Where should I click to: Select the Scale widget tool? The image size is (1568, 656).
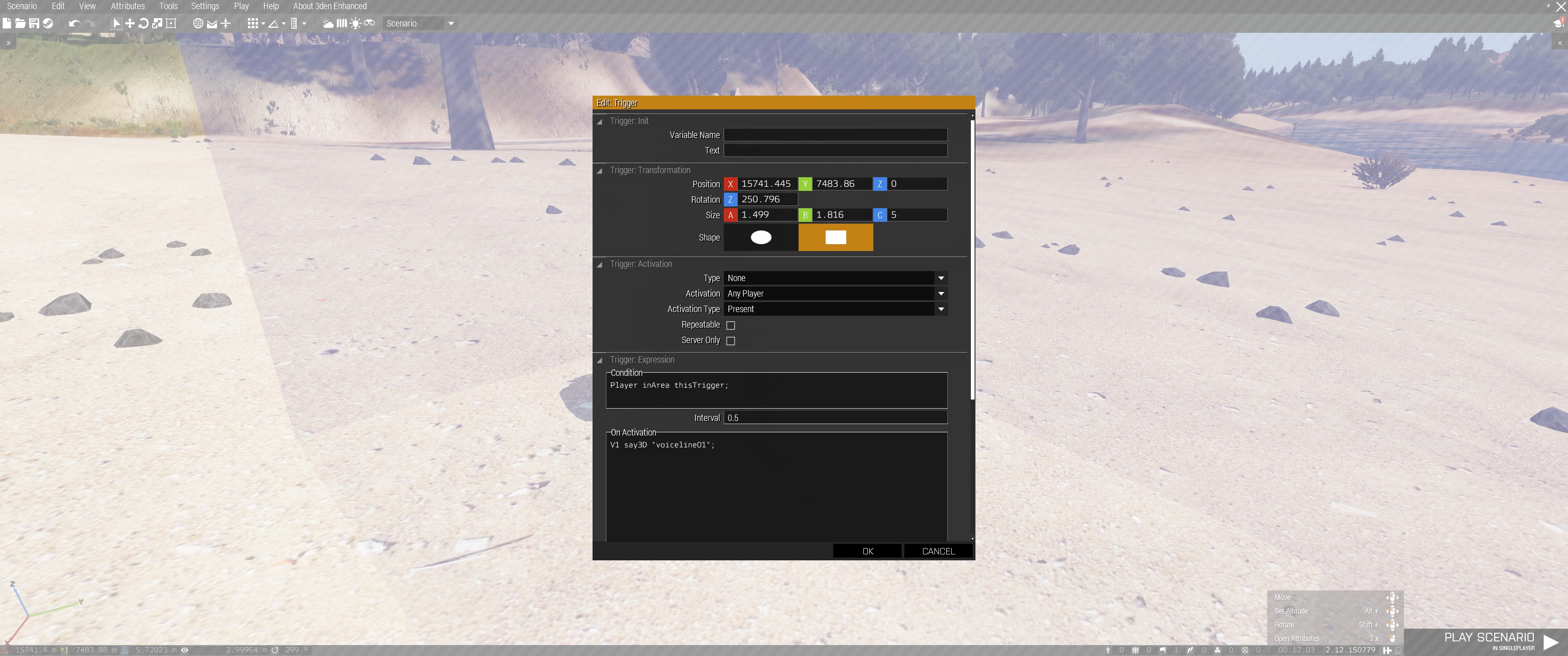tap(157, 23)
